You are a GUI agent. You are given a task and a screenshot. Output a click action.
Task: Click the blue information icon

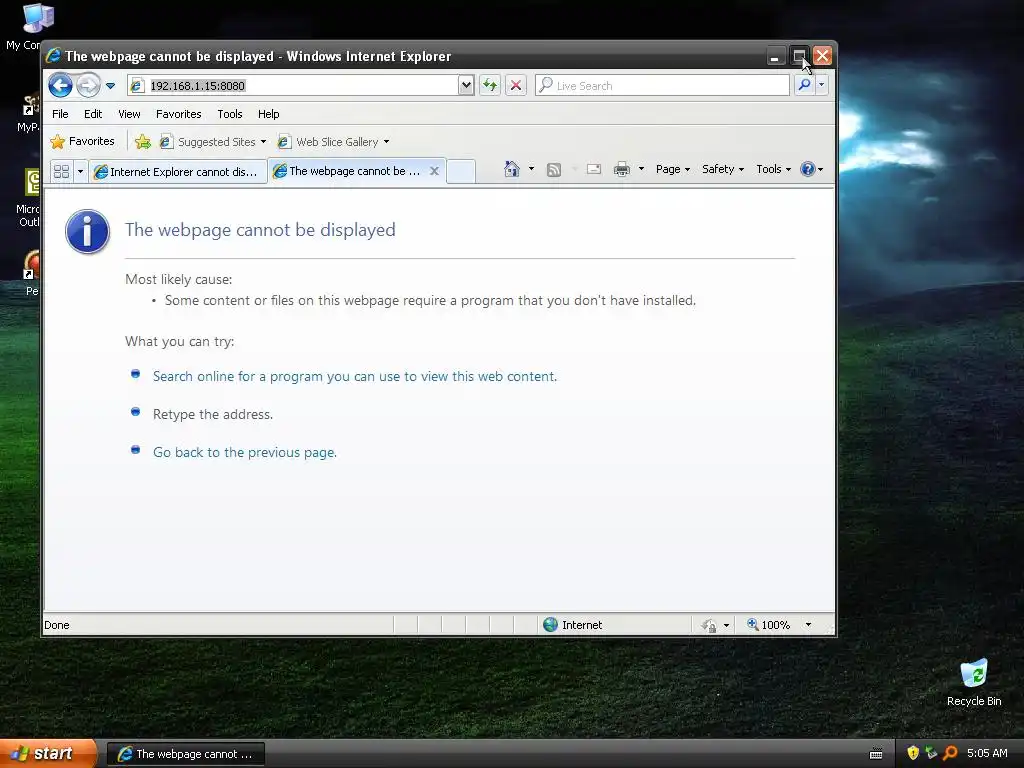tap(87, 231)
